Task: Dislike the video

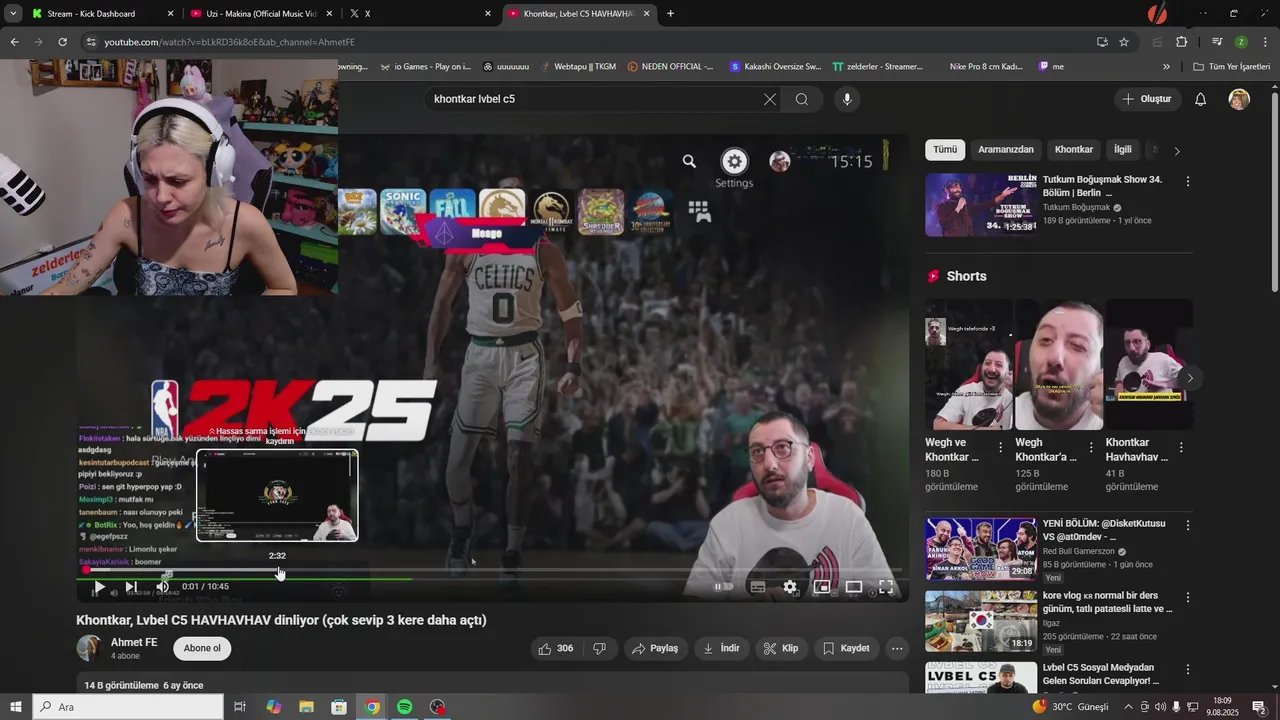Action: [600, 648]
